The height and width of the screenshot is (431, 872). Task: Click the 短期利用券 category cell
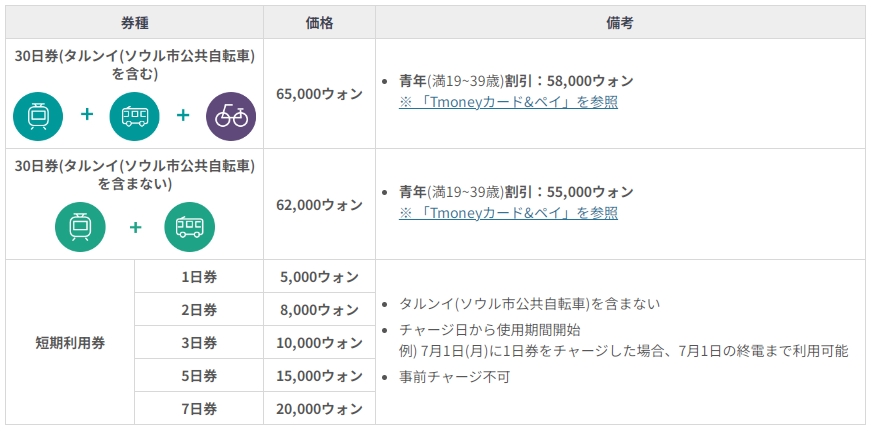click(x=70, y=343)
